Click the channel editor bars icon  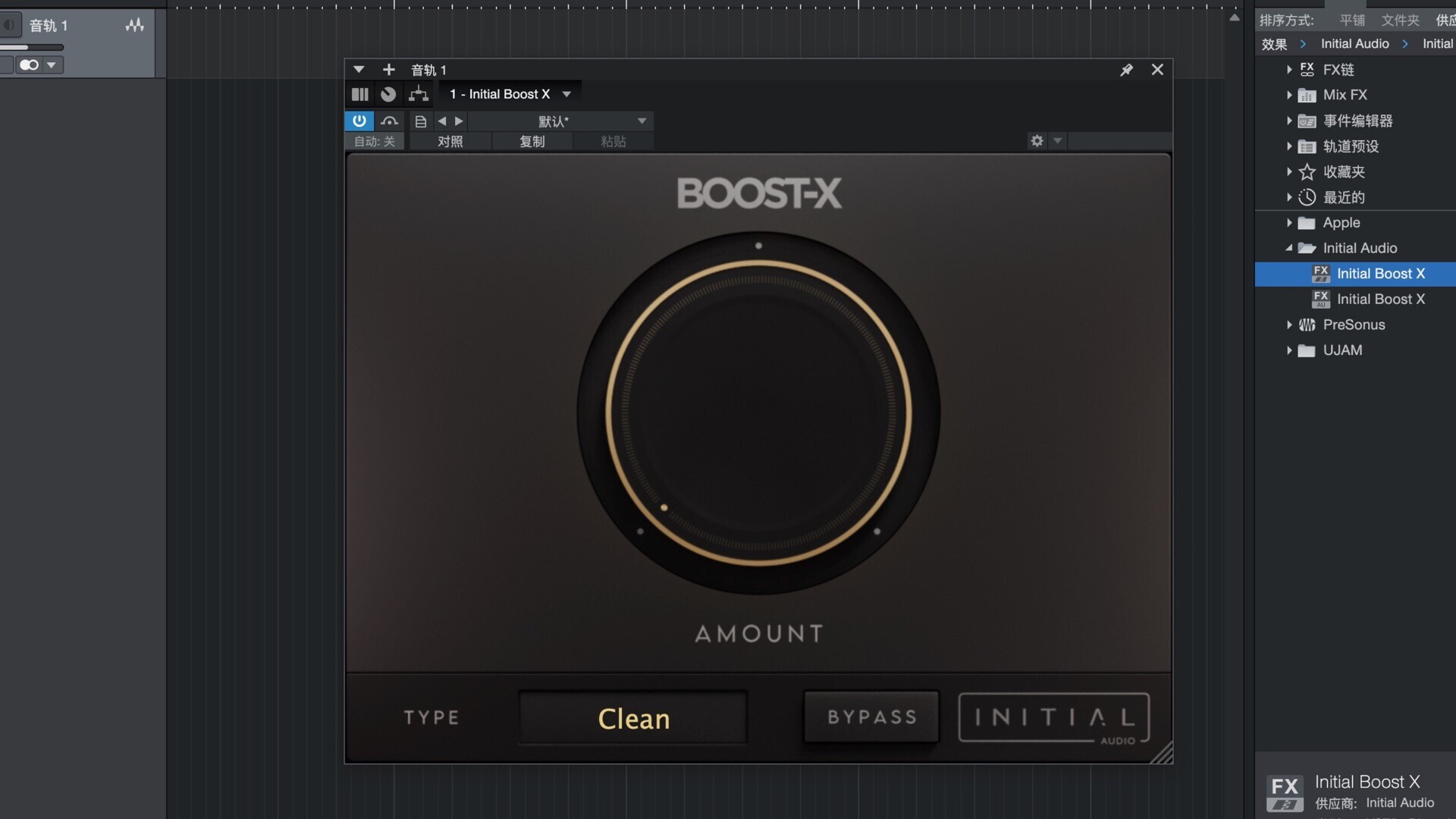pos(359,94)
